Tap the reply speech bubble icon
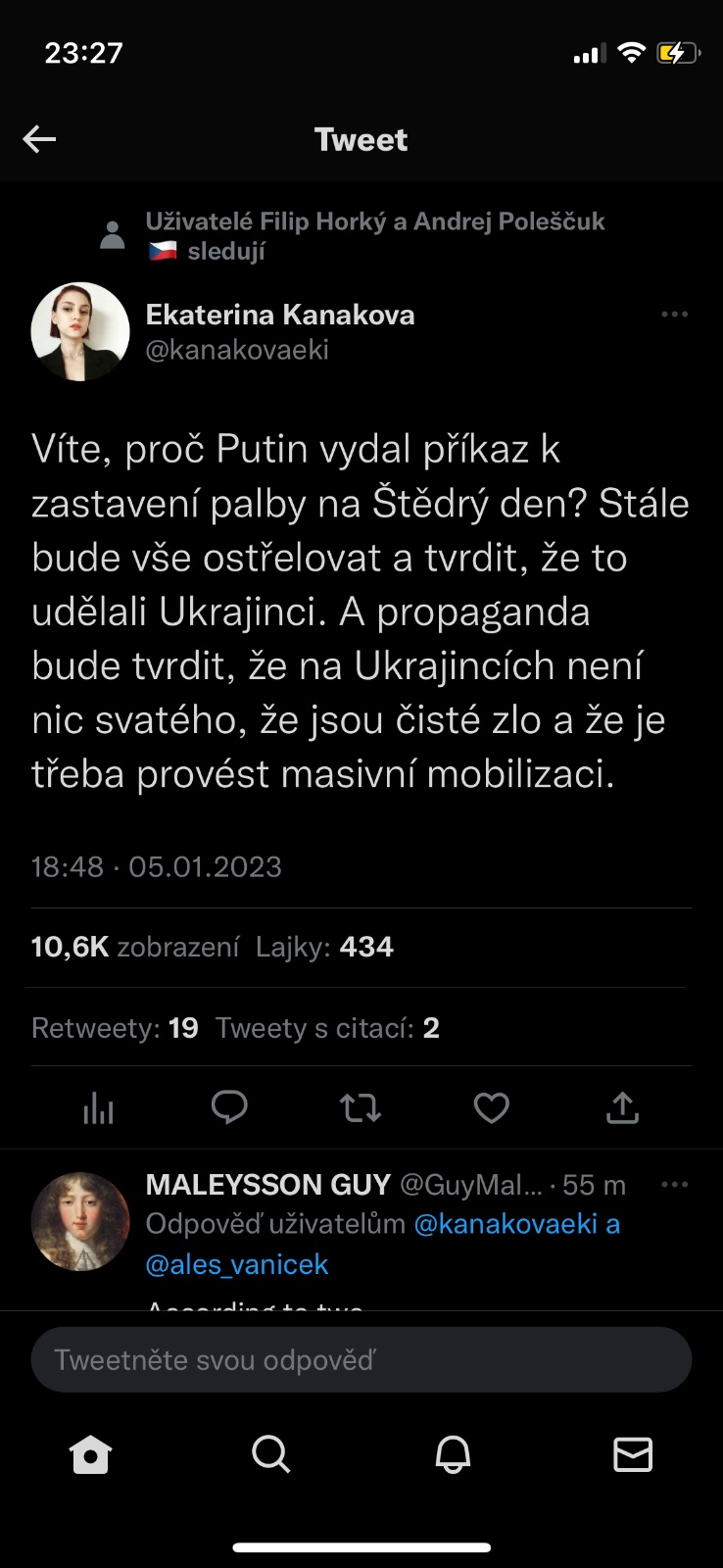The image size is (723, 1568). pyautogui.click(x=229, y=1107)
